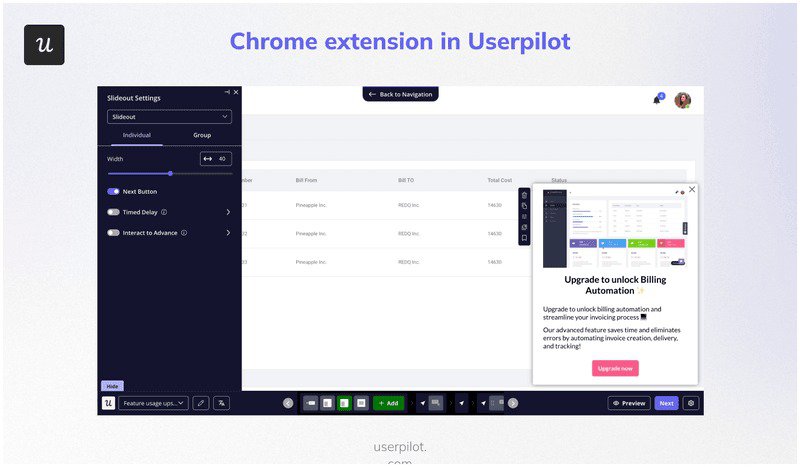Switch to the Group tab

click(202, 134)
